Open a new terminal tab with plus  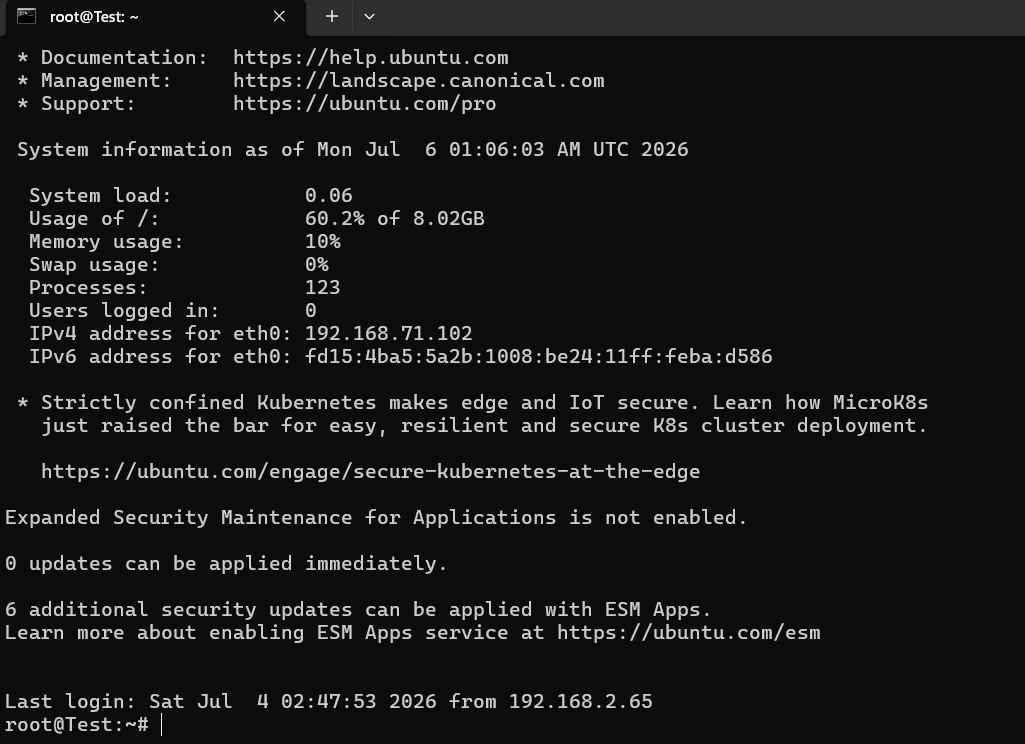click(331, 16)
